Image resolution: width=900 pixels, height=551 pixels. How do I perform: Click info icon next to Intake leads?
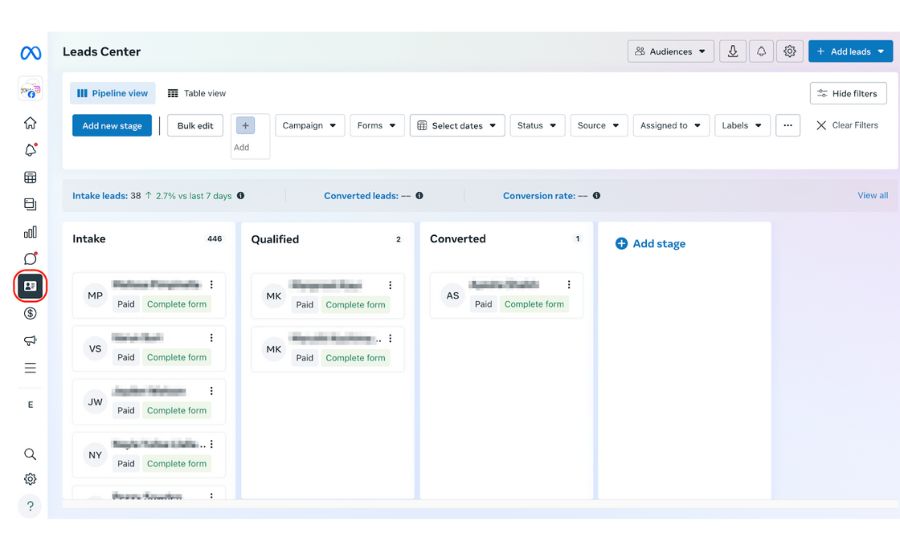240,195
